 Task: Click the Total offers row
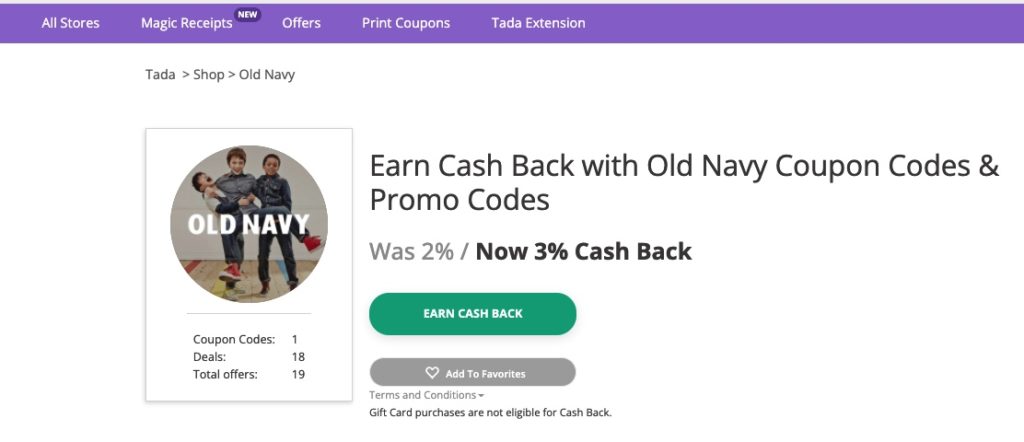tap(248, 374)
